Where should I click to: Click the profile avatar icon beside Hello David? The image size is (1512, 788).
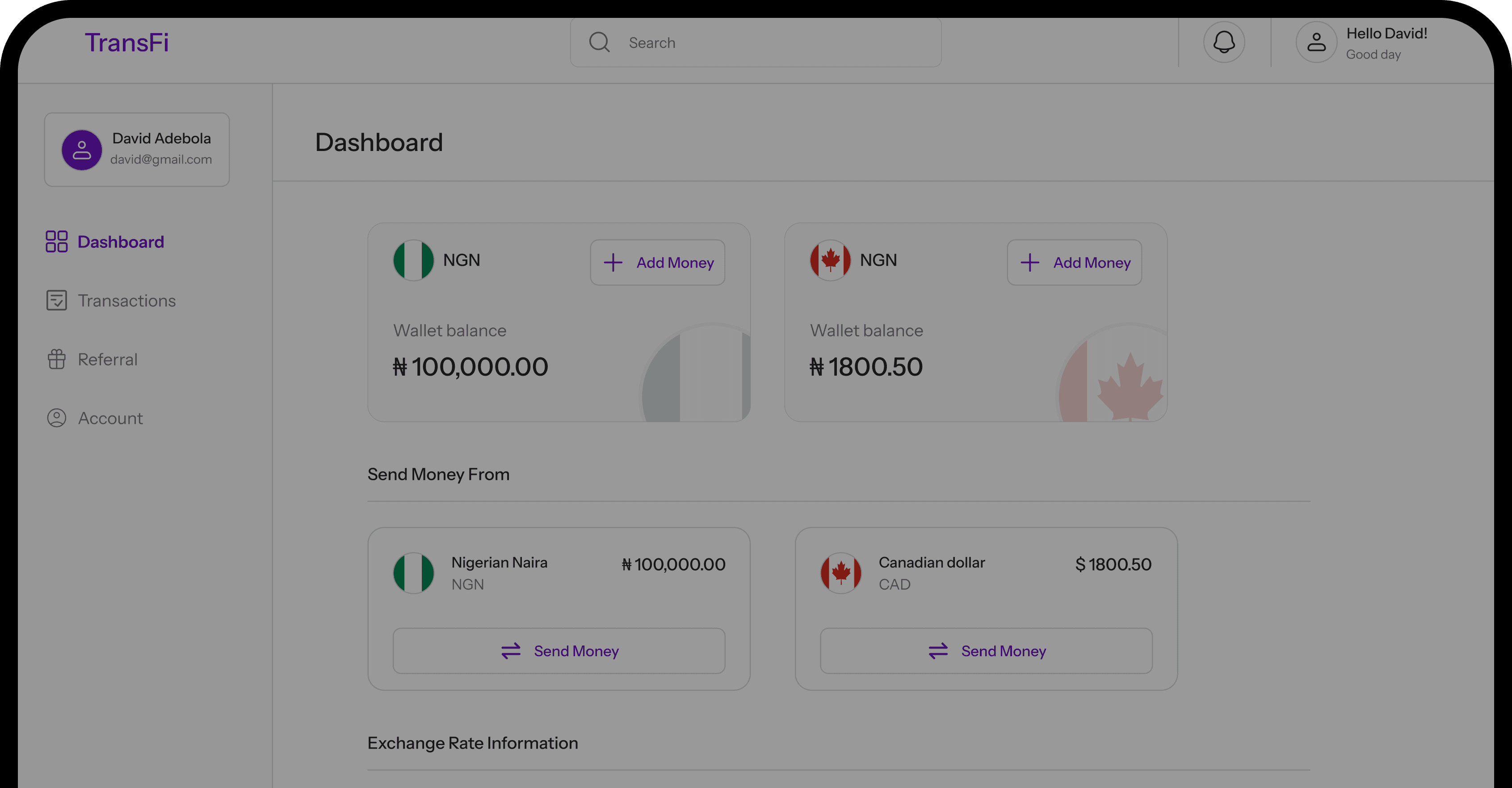point(1316,42)
